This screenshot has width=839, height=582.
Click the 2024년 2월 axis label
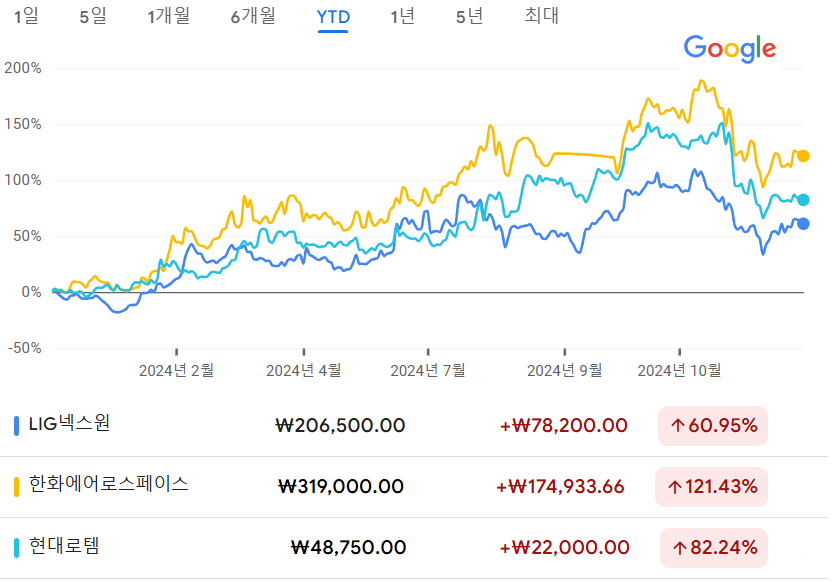click(177, 370)
